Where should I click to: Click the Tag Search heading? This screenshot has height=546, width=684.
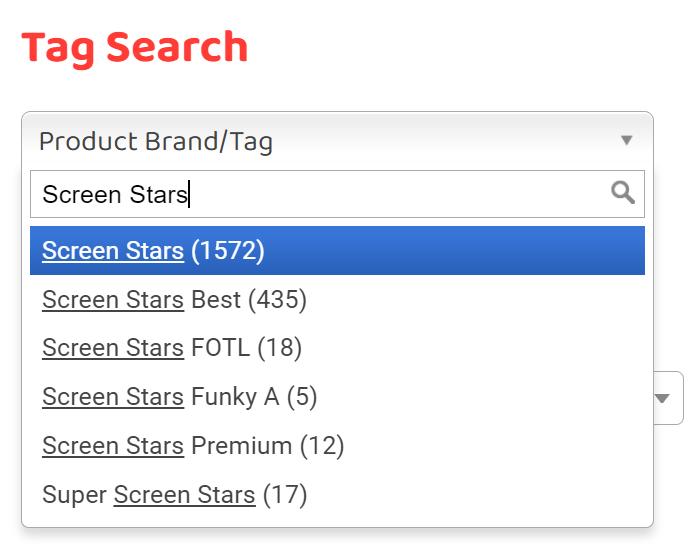[135, 48]
